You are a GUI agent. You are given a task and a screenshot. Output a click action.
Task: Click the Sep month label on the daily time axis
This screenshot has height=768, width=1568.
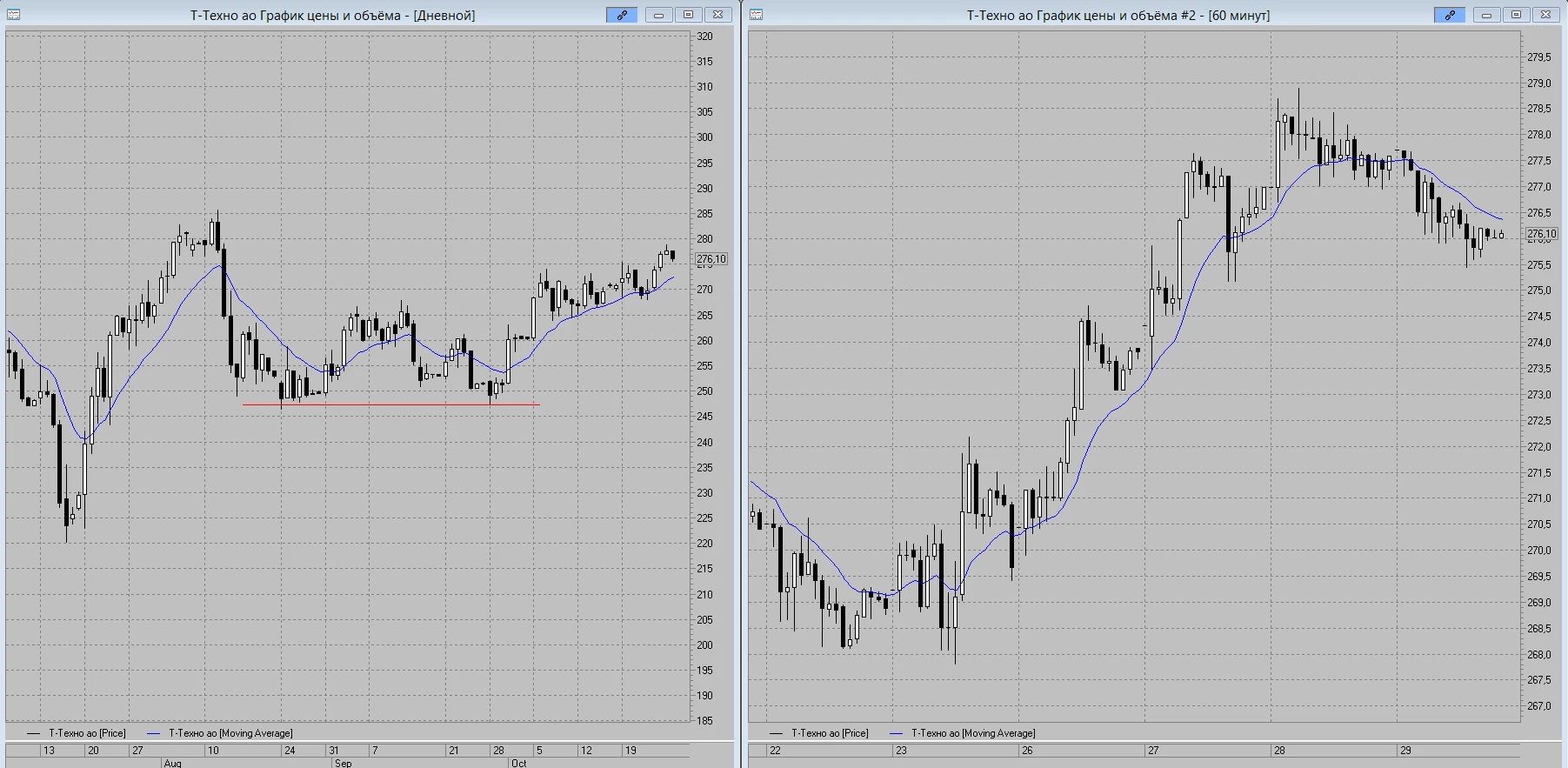pyautogui.click(x=343, y=763)
